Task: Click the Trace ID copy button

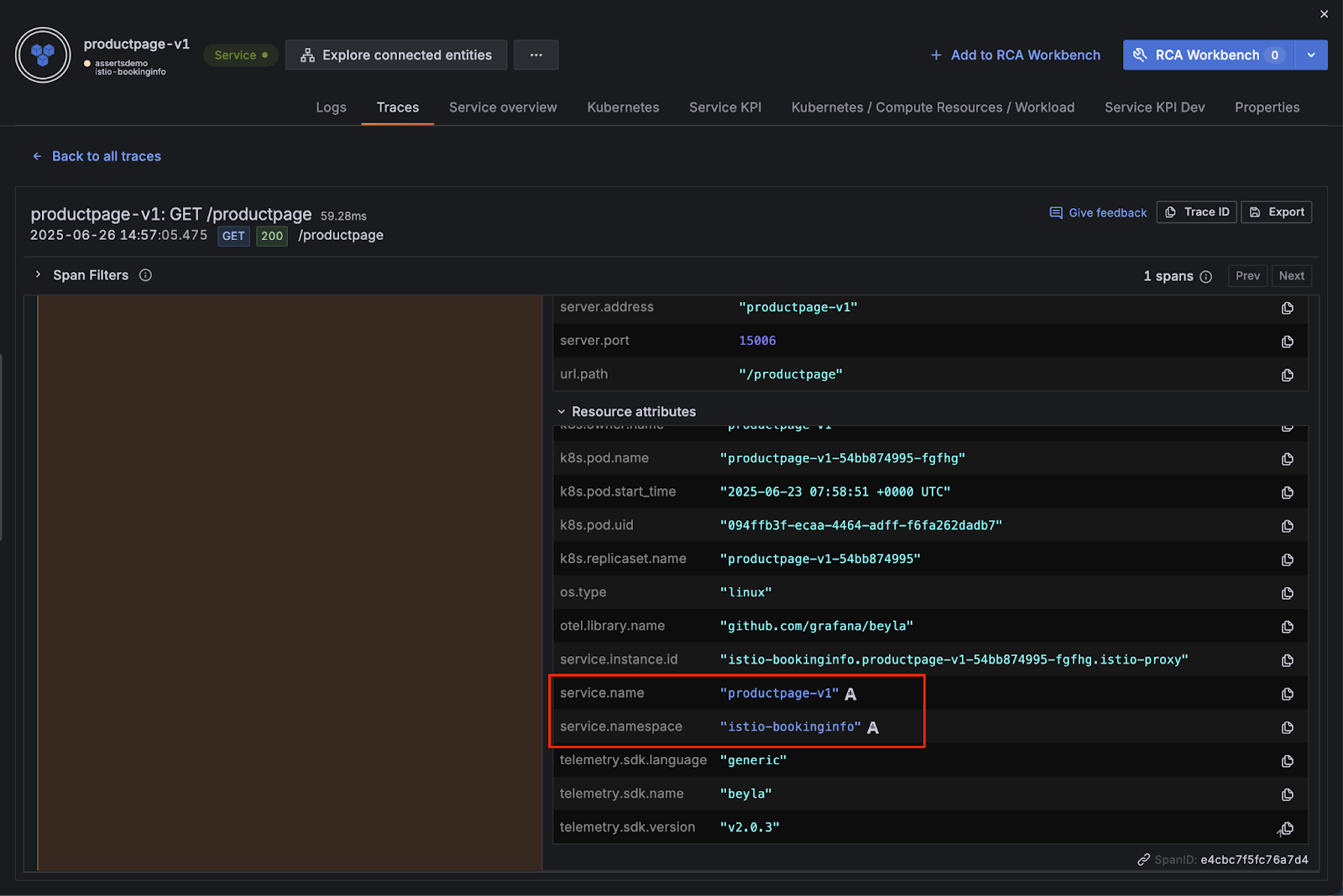Action: coord(1196,212)
